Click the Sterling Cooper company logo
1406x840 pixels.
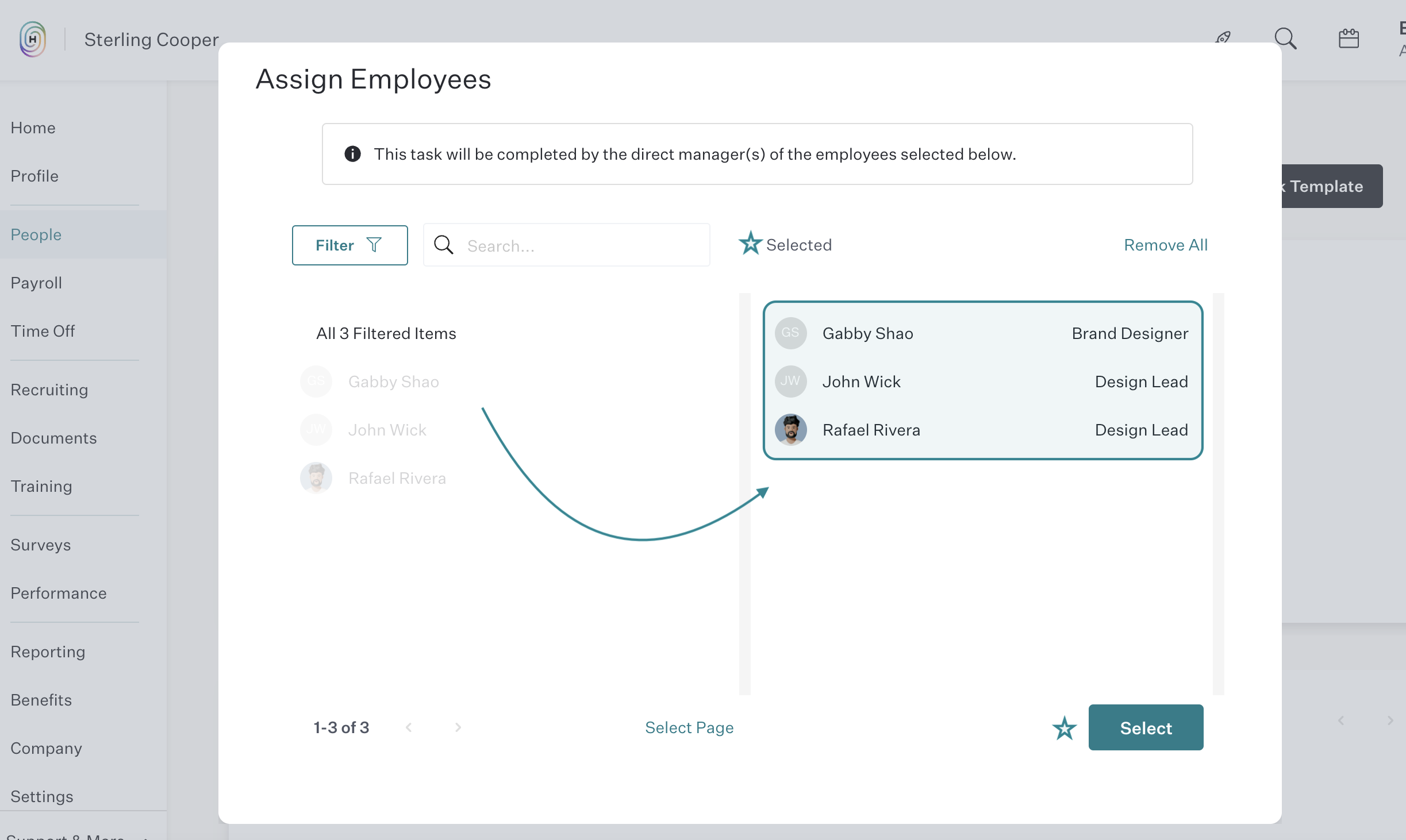(32, 38)
